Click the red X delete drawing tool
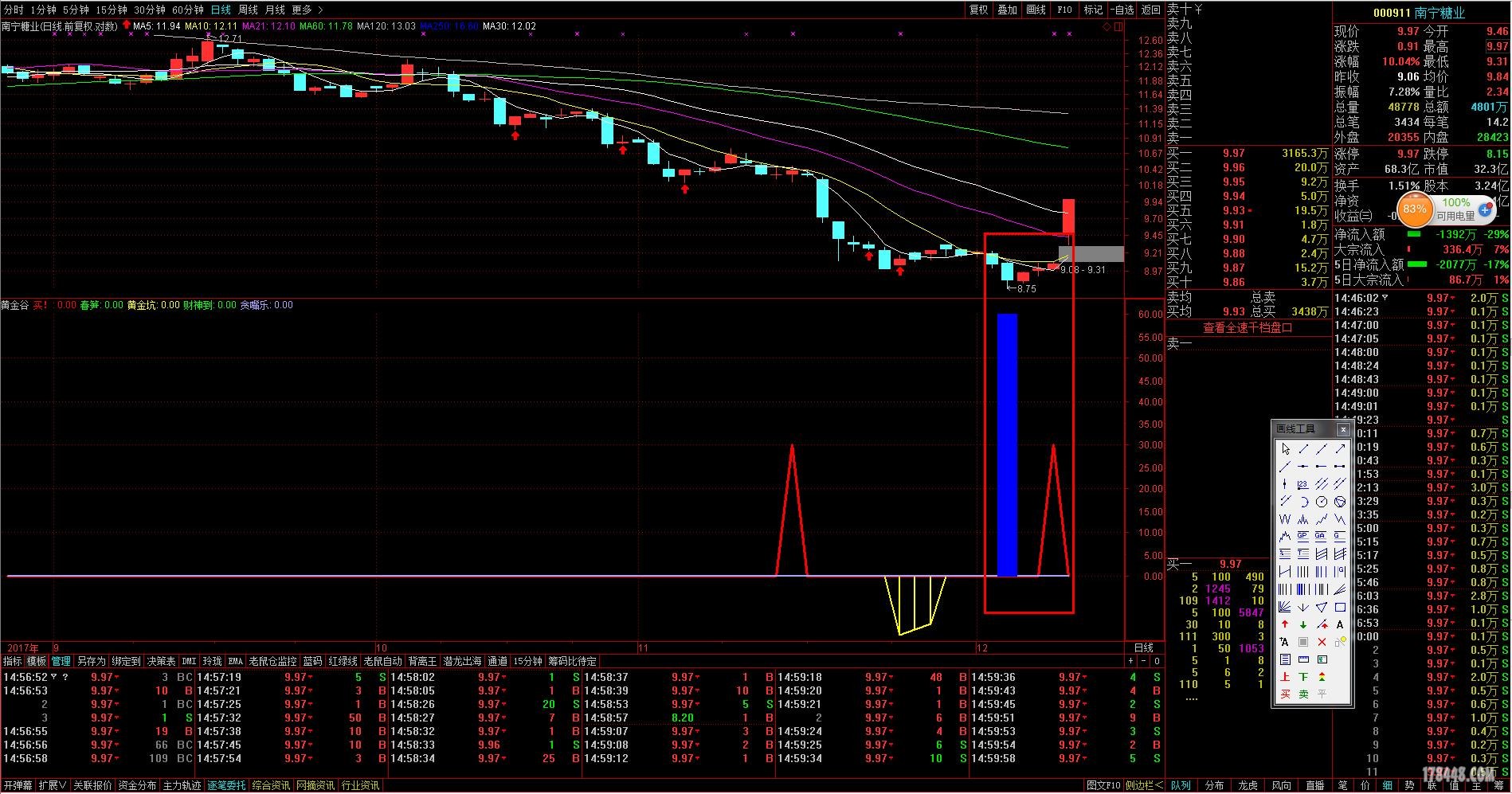 1322,642
